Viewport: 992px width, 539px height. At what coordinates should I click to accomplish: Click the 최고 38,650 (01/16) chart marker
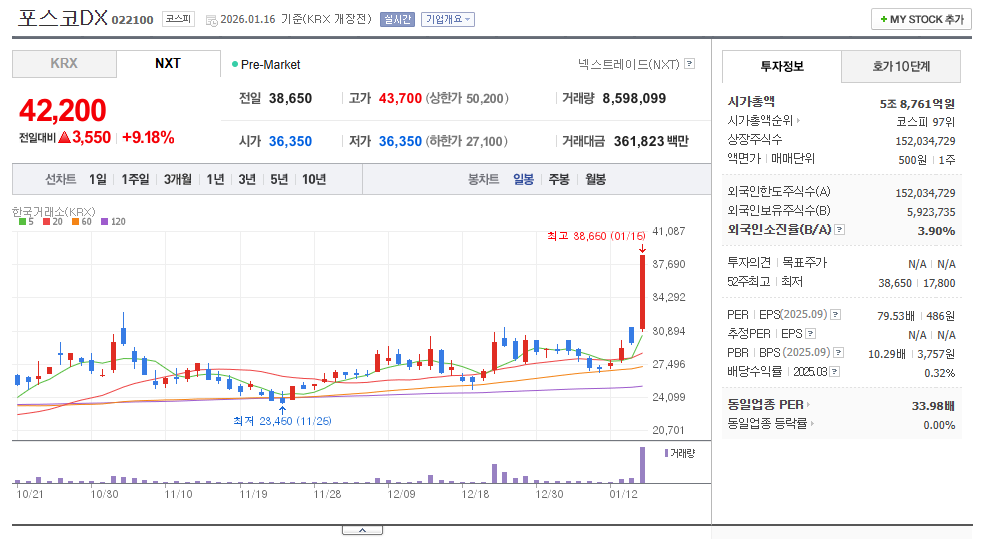[597, 236]
